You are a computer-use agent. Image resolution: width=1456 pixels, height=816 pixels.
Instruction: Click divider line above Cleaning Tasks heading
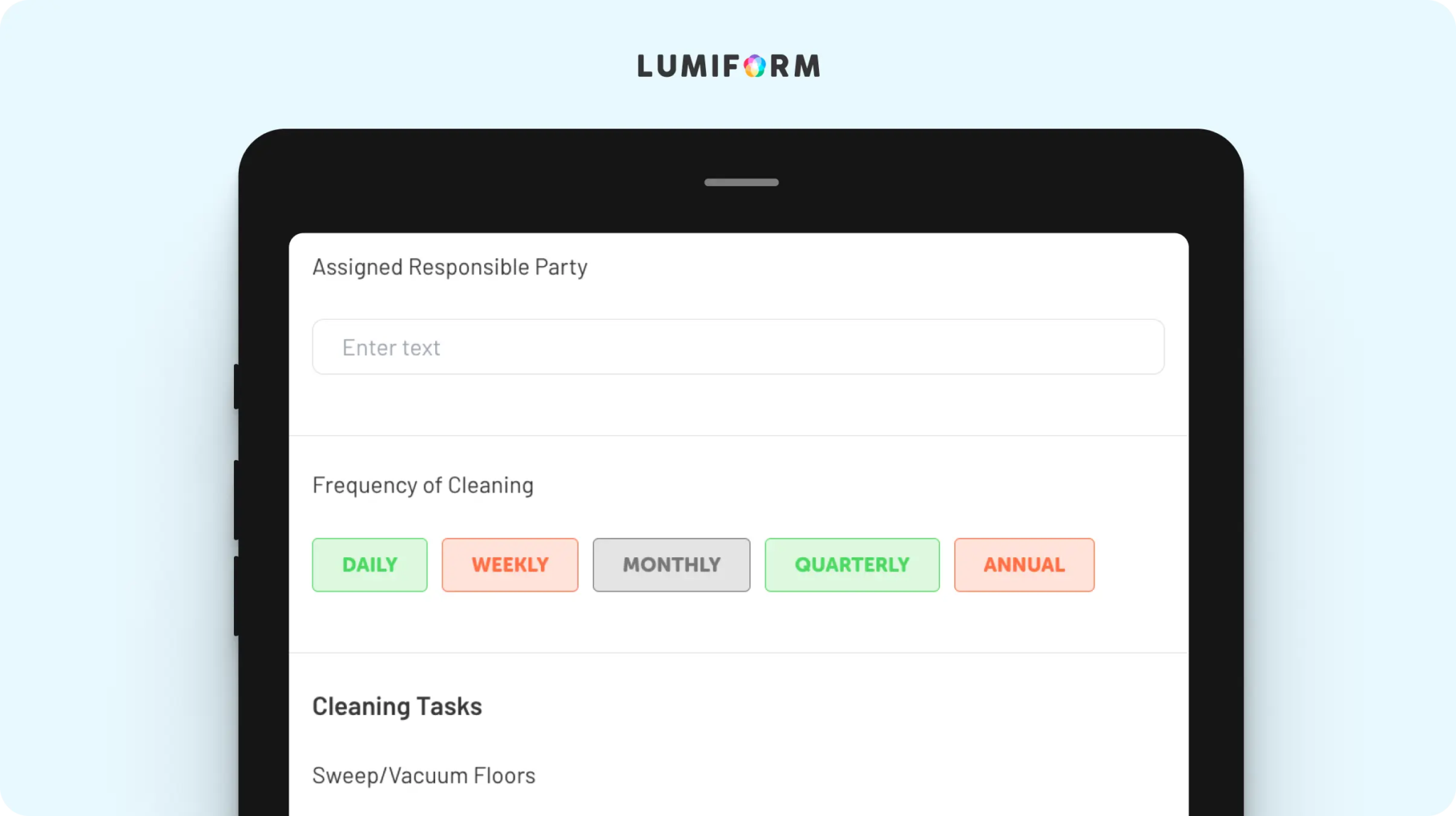click(x=739, y=653)
